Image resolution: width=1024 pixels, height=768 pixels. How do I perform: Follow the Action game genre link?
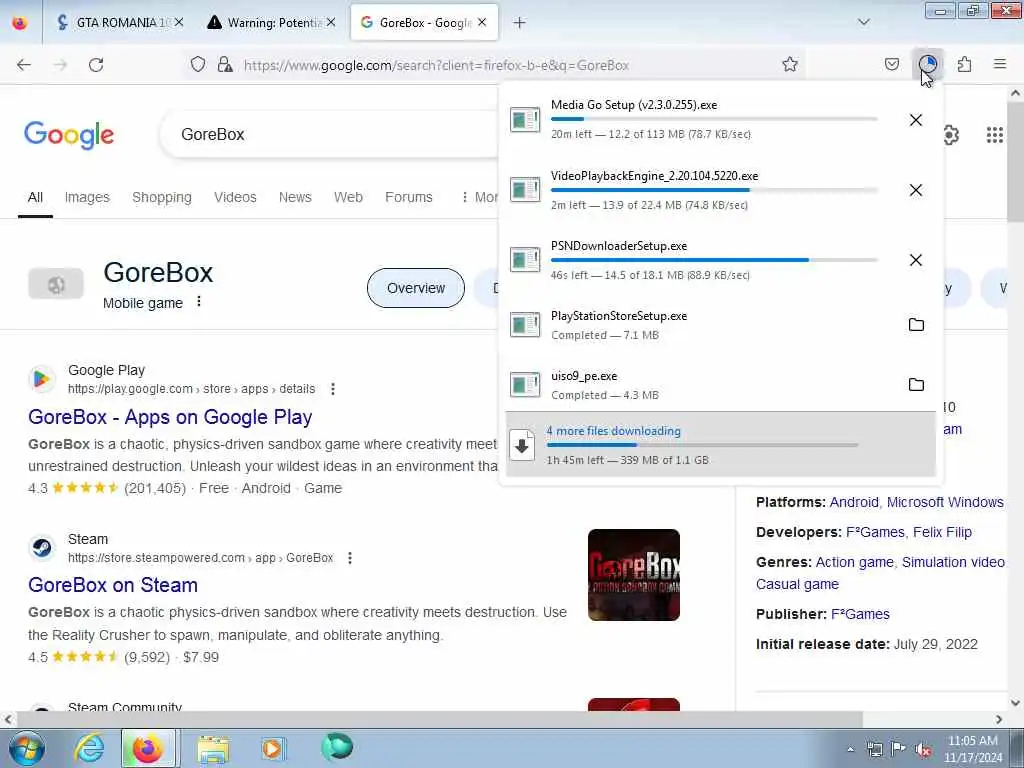tap(855, 562)
